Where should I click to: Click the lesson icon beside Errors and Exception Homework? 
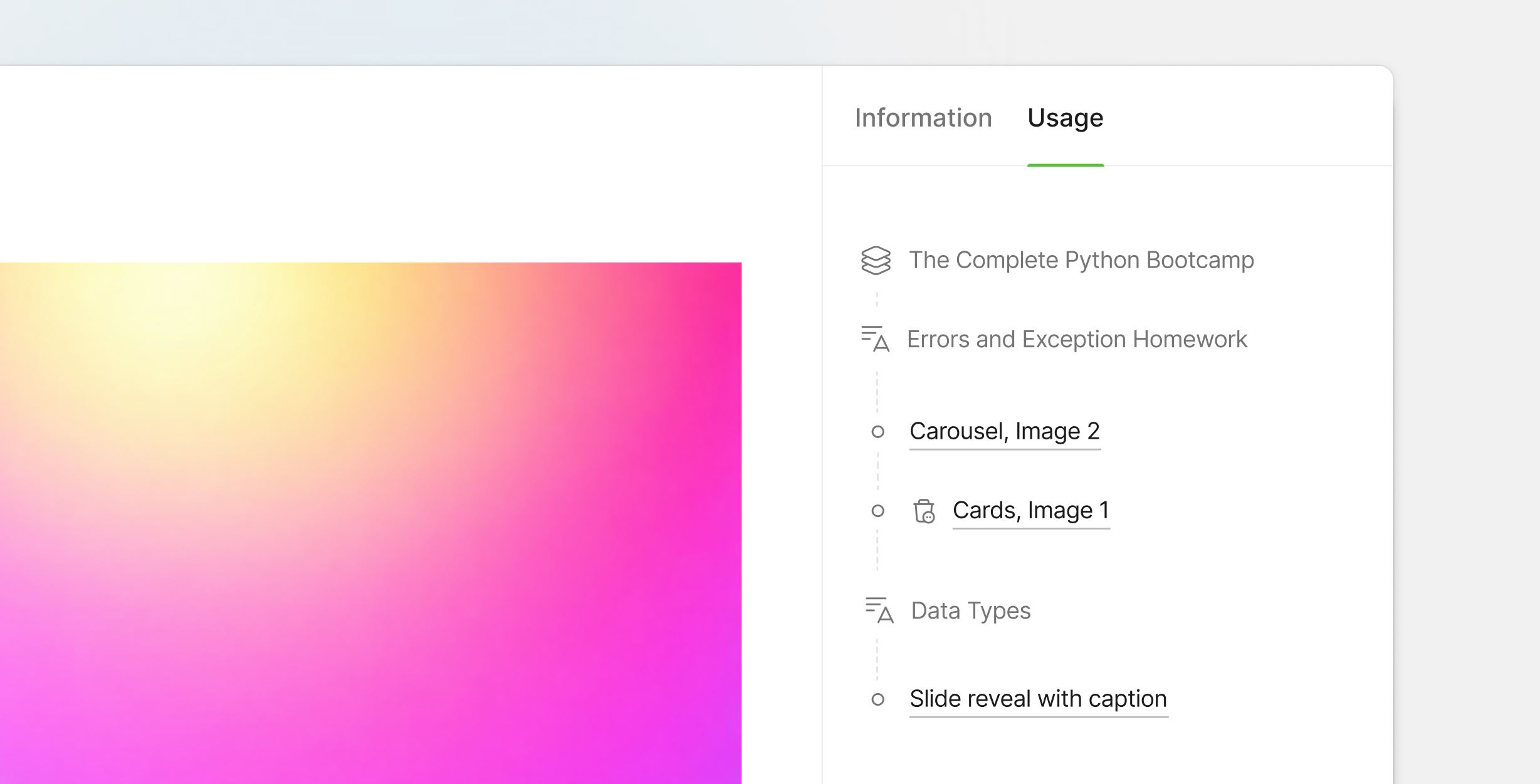pyautogui.click(x=876, y=339)
